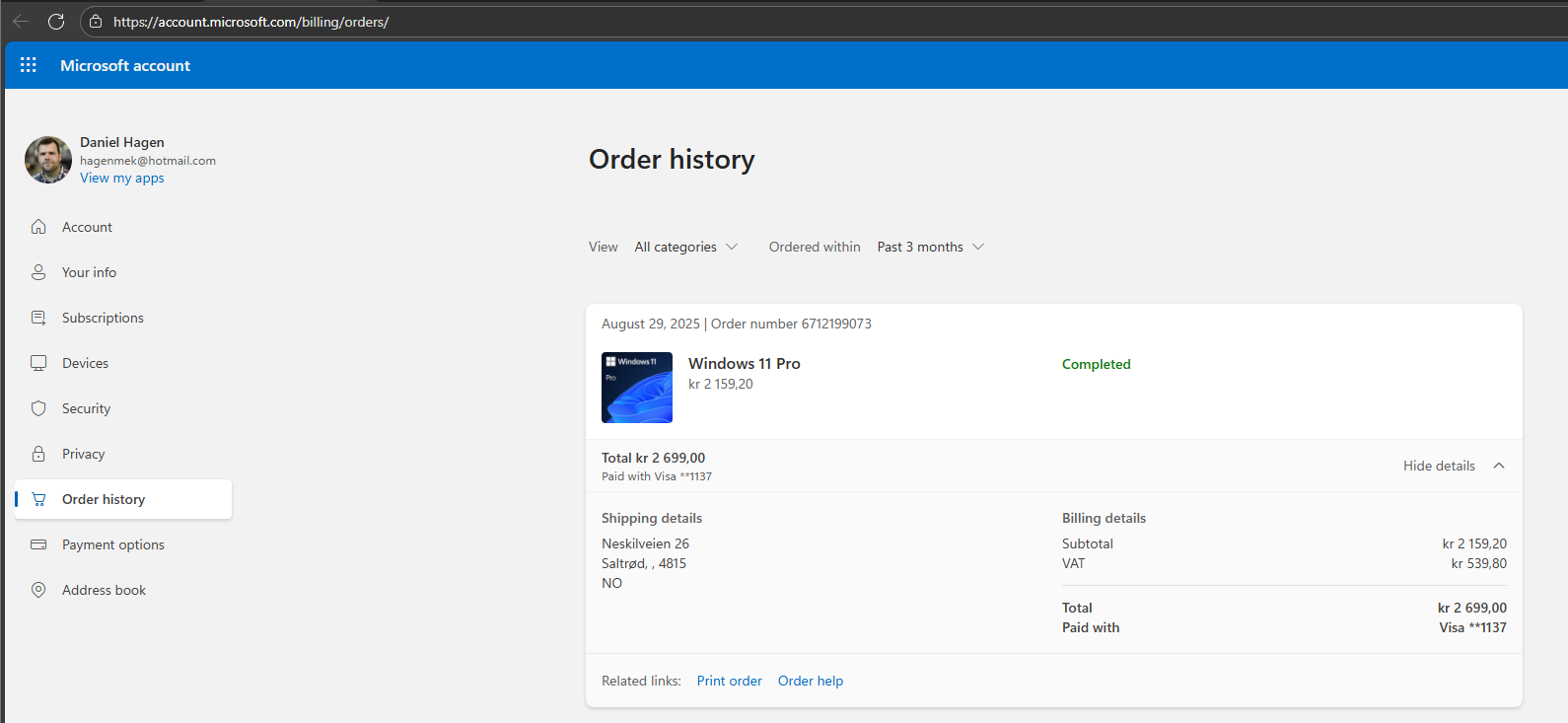Image resolution: width=1568 pixels, height=723 pixels.
Task: Open Address book in the sidebar
Action: click(123, 590)
